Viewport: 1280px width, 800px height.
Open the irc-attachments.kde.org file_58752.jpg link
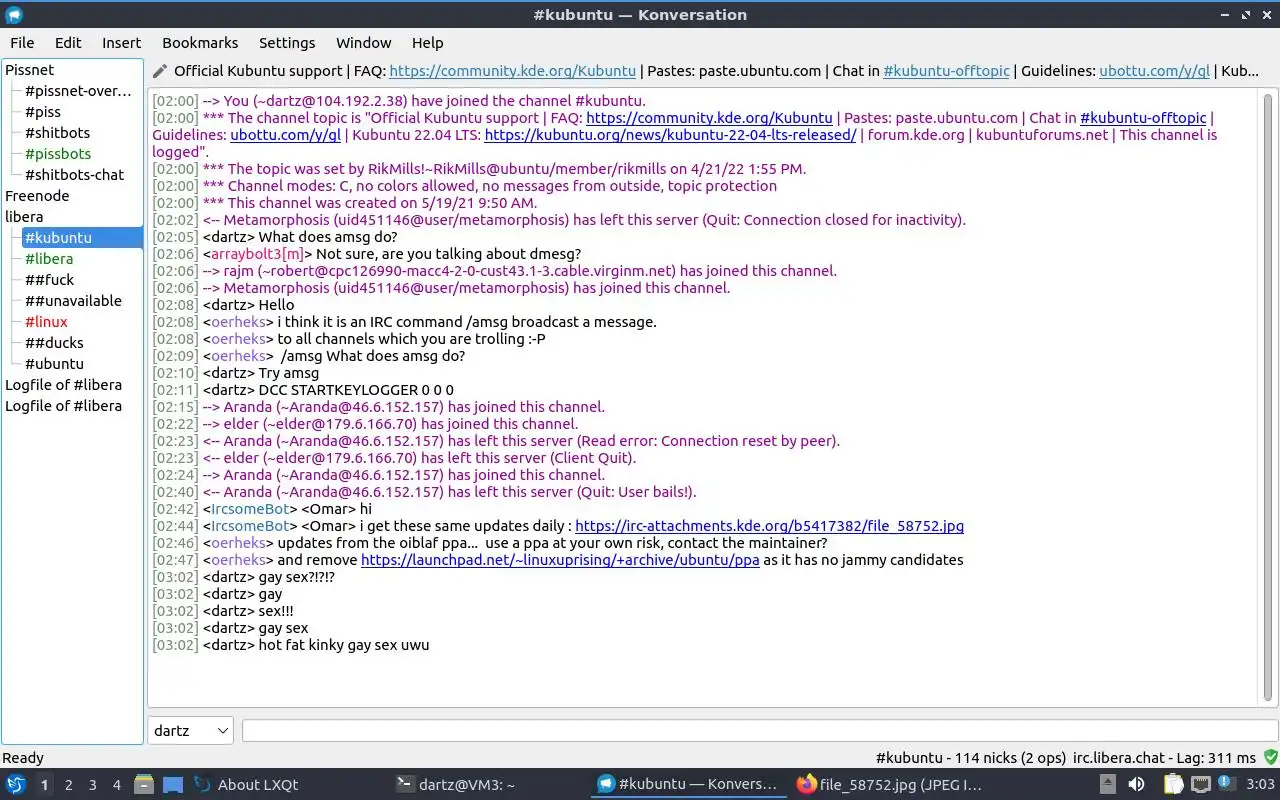click(769, 526)
